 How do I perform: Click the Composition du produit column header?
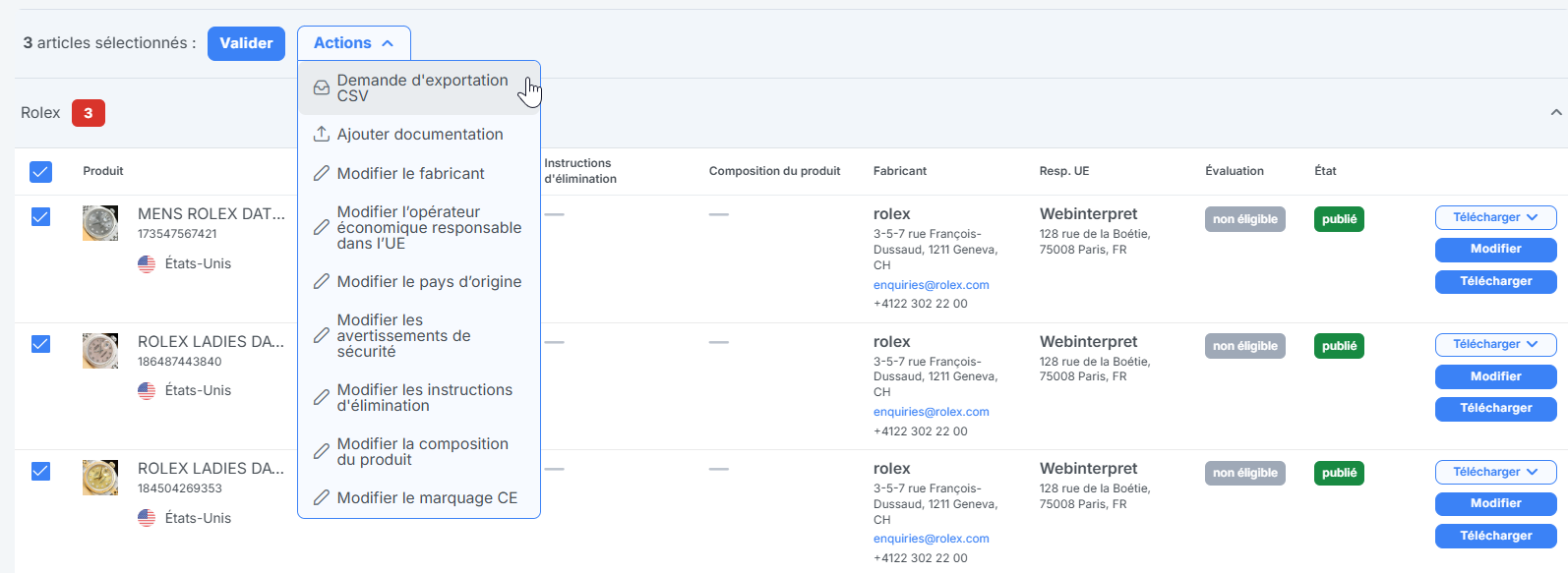tap(774, 171)
